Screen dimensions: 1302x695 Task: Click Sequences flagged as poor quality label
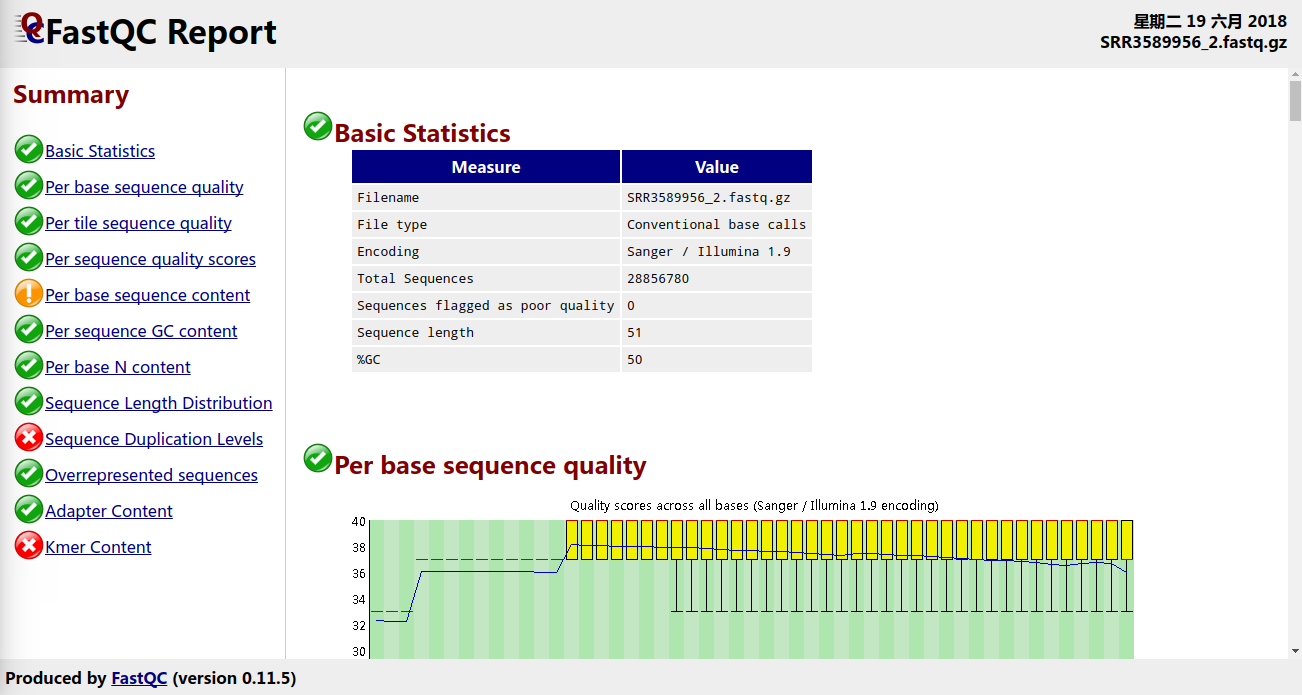485,305
